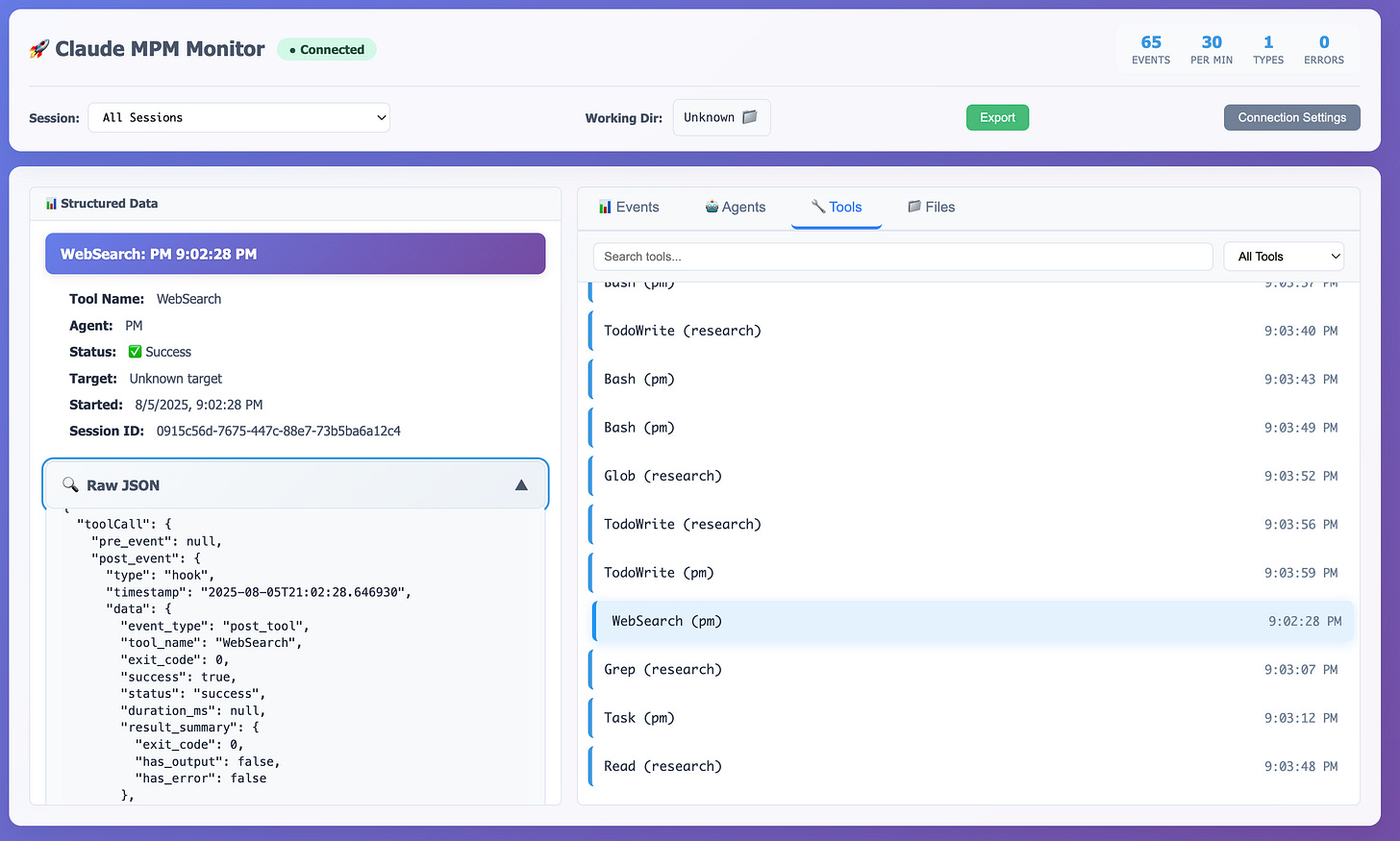Click the "timestamp" line in Raw JSON
The height and width of the screenshot is (841, 1400).
[x=259, y=592]
